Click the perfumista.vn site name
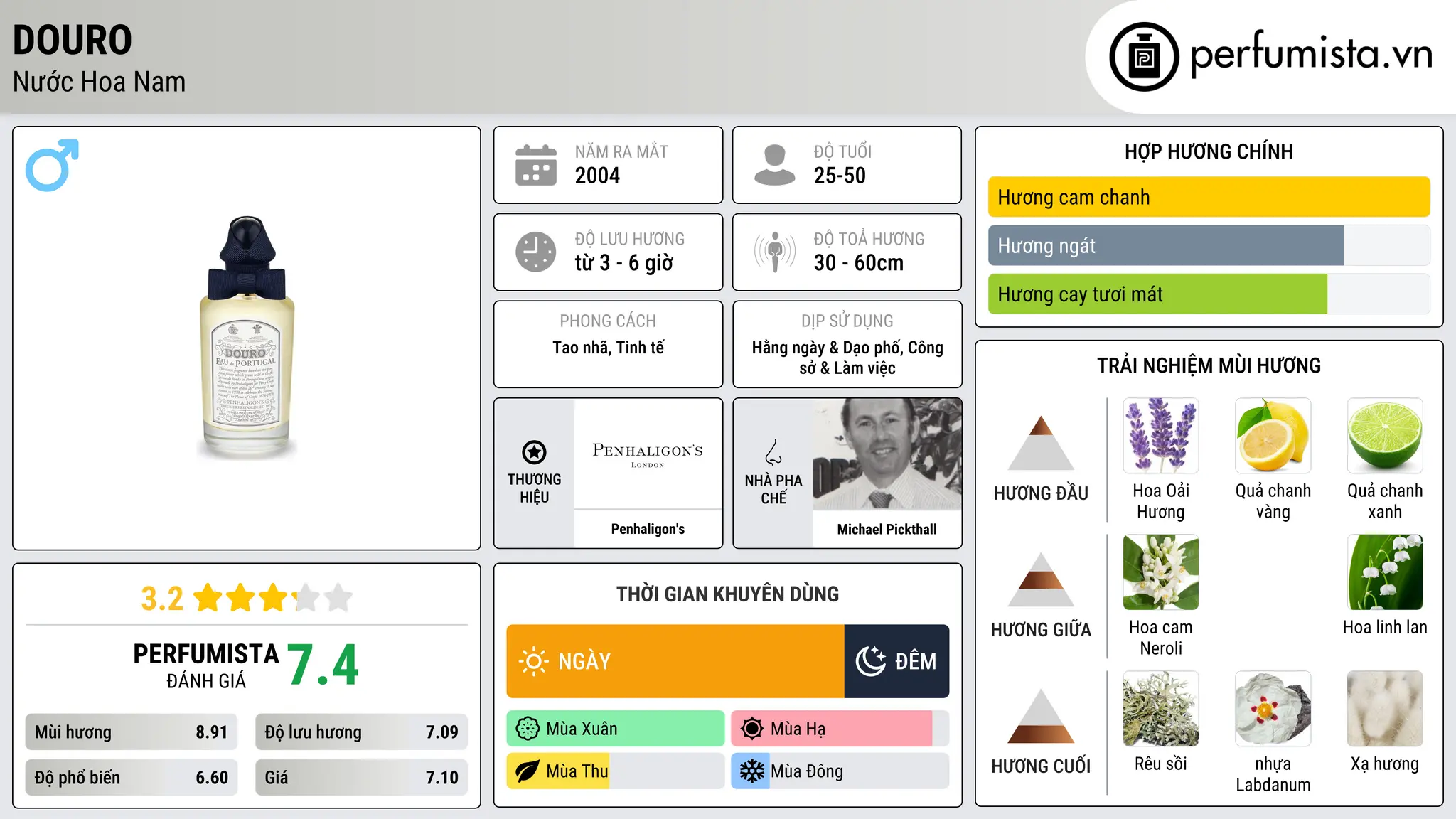Screen dimensions: 1456x819 [1312, 53]
